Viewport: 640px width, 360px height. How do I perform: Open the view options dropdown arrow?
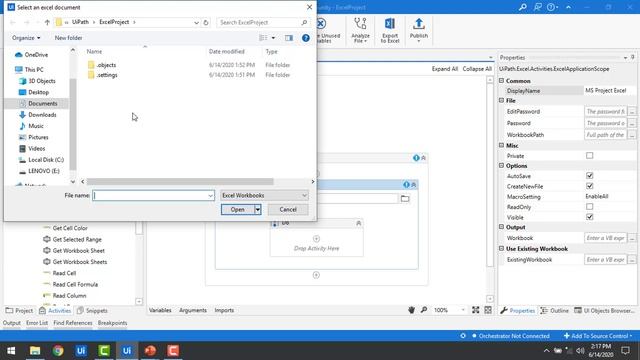click(273, 38)
